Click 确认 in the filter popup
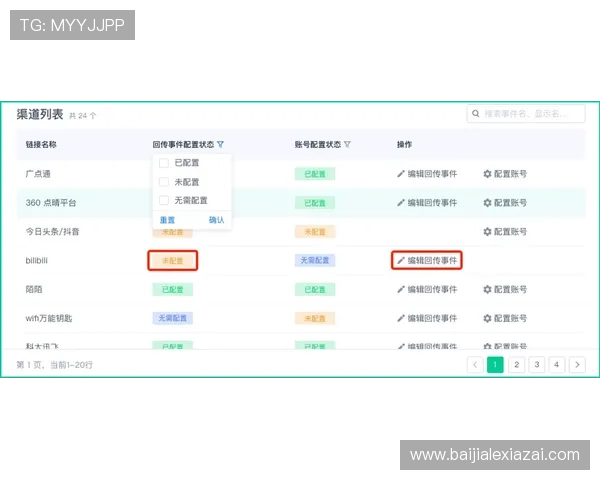The image size is (600, 480). (x=216, y=220)
